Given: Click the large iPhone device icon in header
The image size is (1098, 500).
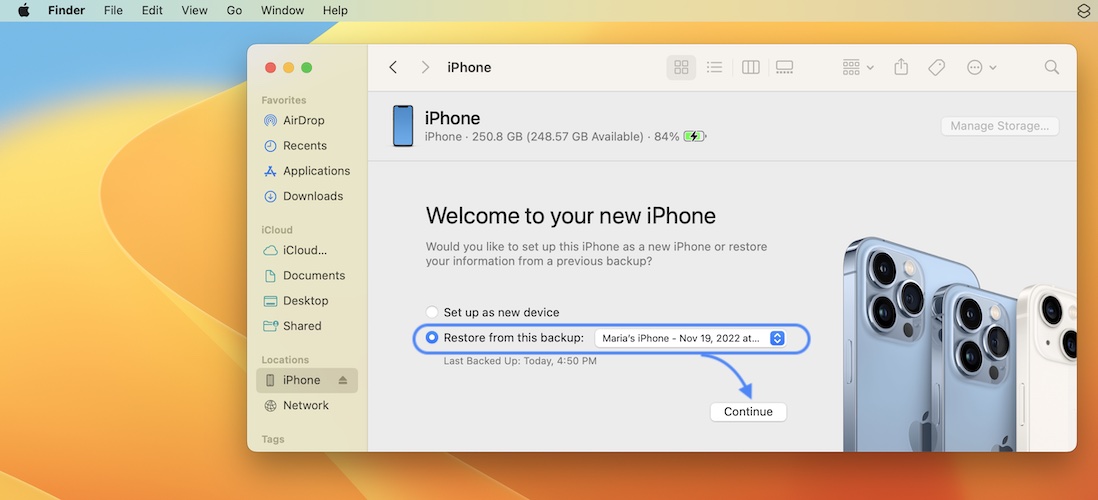Looking at the screenshot, I should [x=403, y=126].
